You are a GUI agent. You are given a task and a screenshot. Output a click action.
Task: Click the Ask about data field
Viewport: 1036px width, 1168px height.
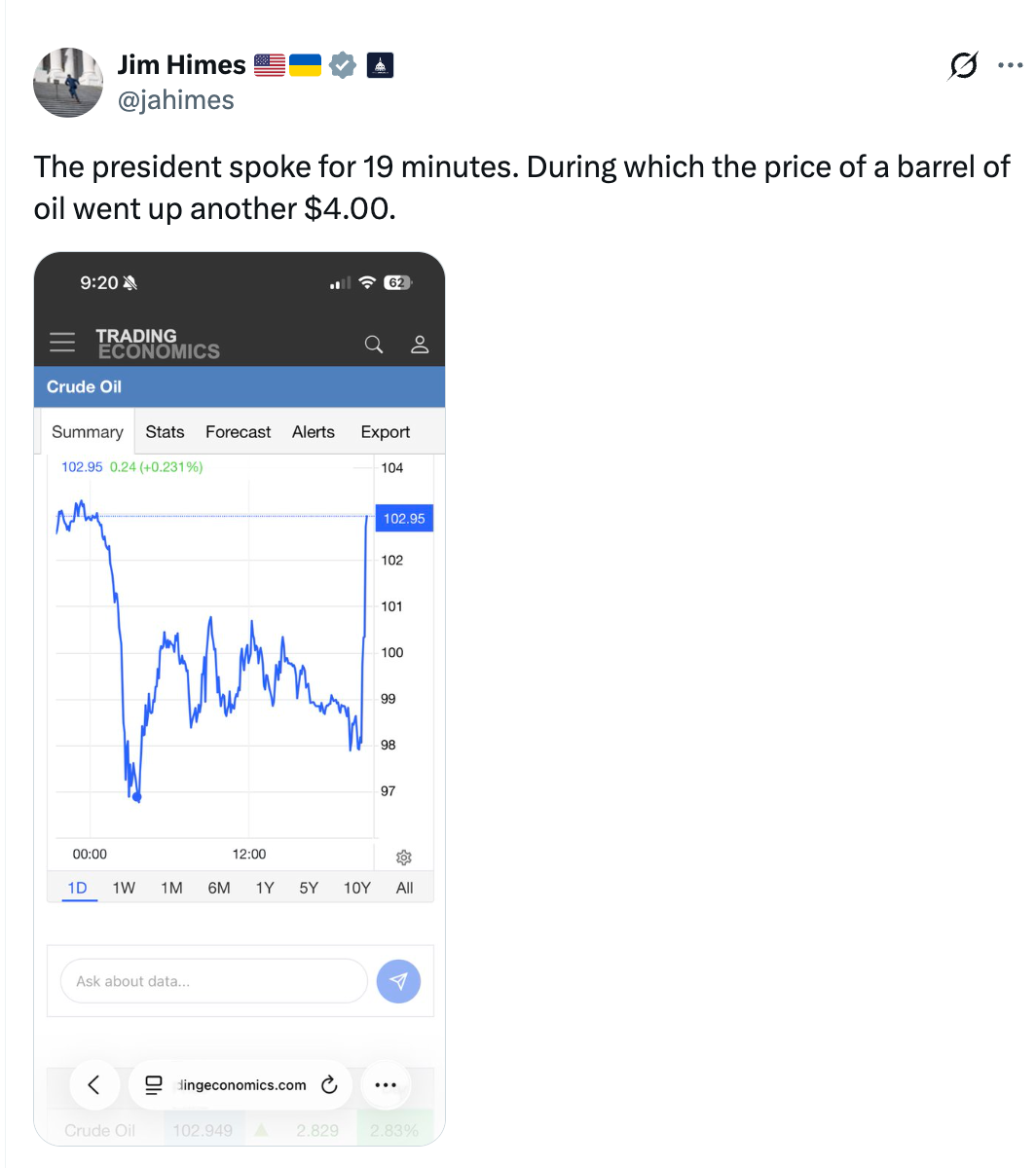click(214, 981)
